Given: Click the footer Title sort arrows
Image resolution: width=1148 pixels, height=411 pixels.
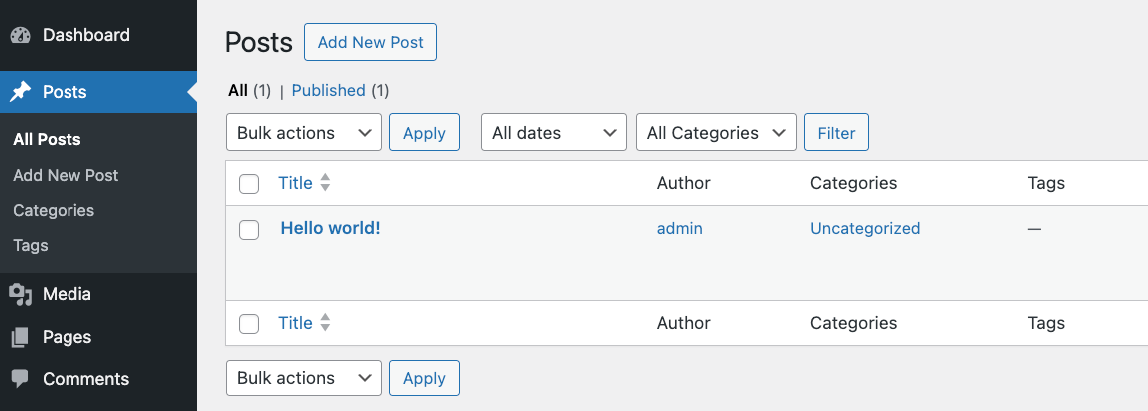Looking at the screenshot, I should [325, 323].
